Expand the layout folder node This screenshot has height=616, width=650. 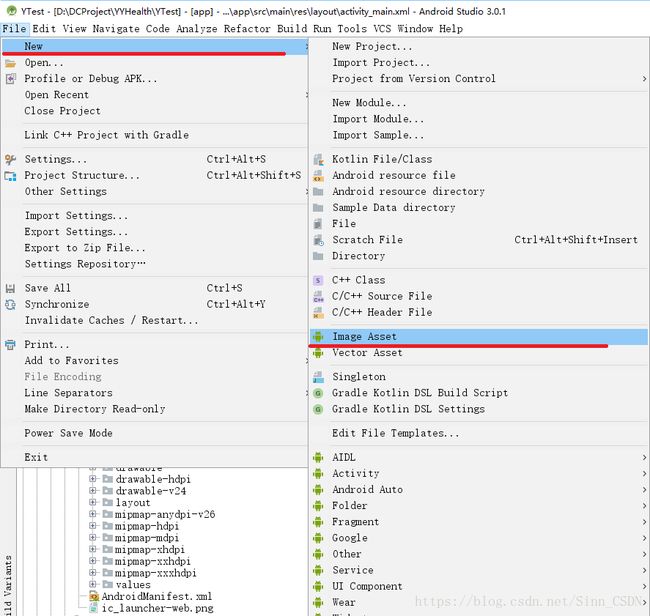coord(93,502)
